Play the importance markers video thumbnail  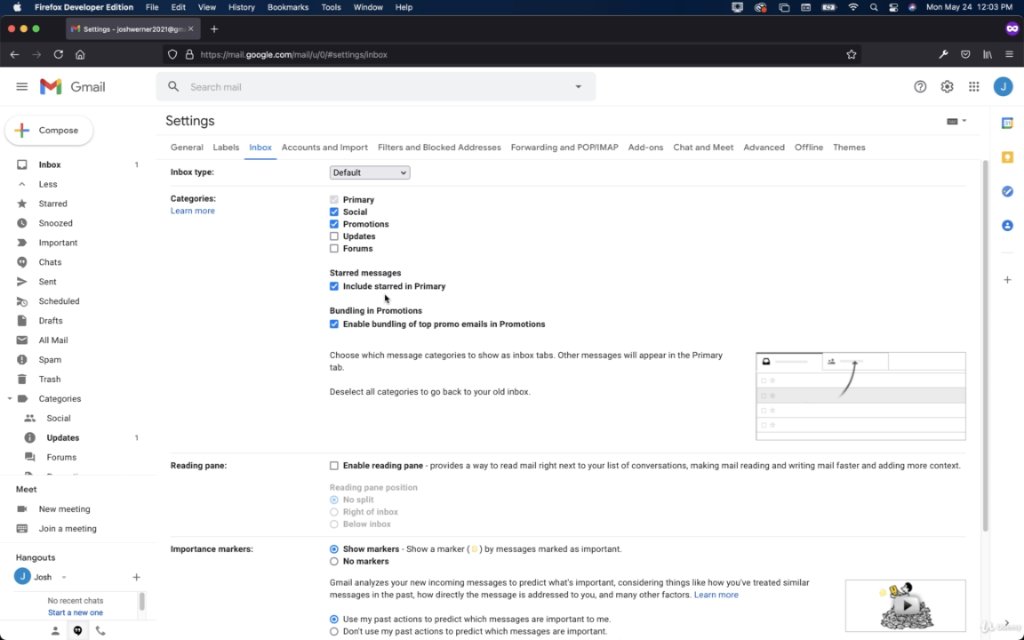tap(905, 605)
